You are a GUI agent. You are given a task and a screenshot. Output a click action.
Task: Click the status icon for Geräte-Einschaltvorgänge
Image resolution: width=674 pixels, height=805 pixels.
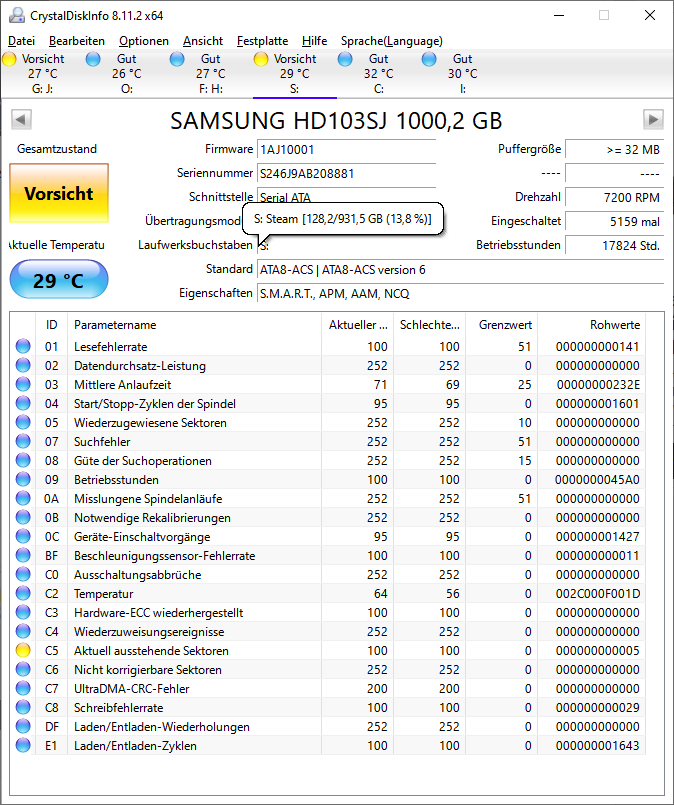click(x=23, y=536)
